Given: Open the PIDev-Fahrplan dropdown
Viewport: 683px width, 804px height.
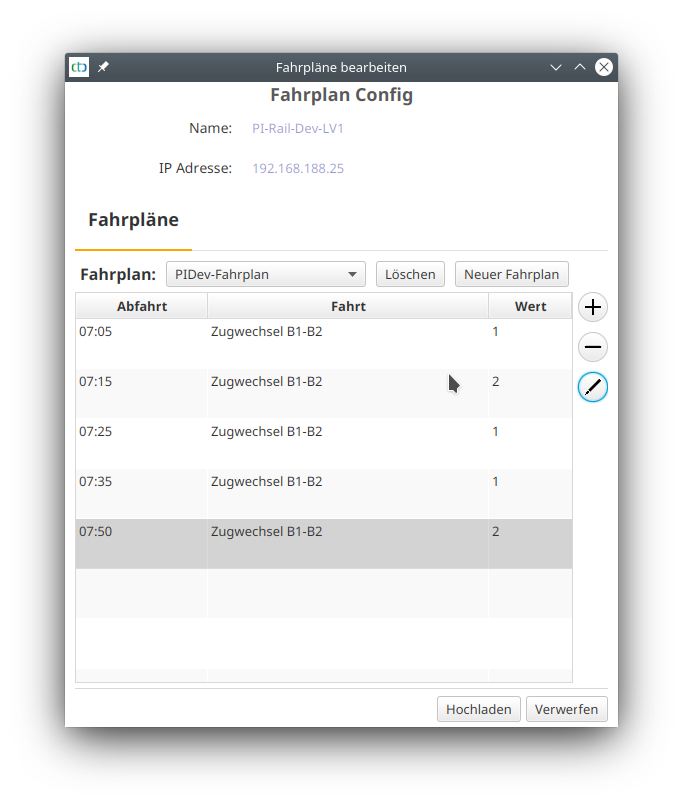Looking at the screenshot, I should (266, 274).
